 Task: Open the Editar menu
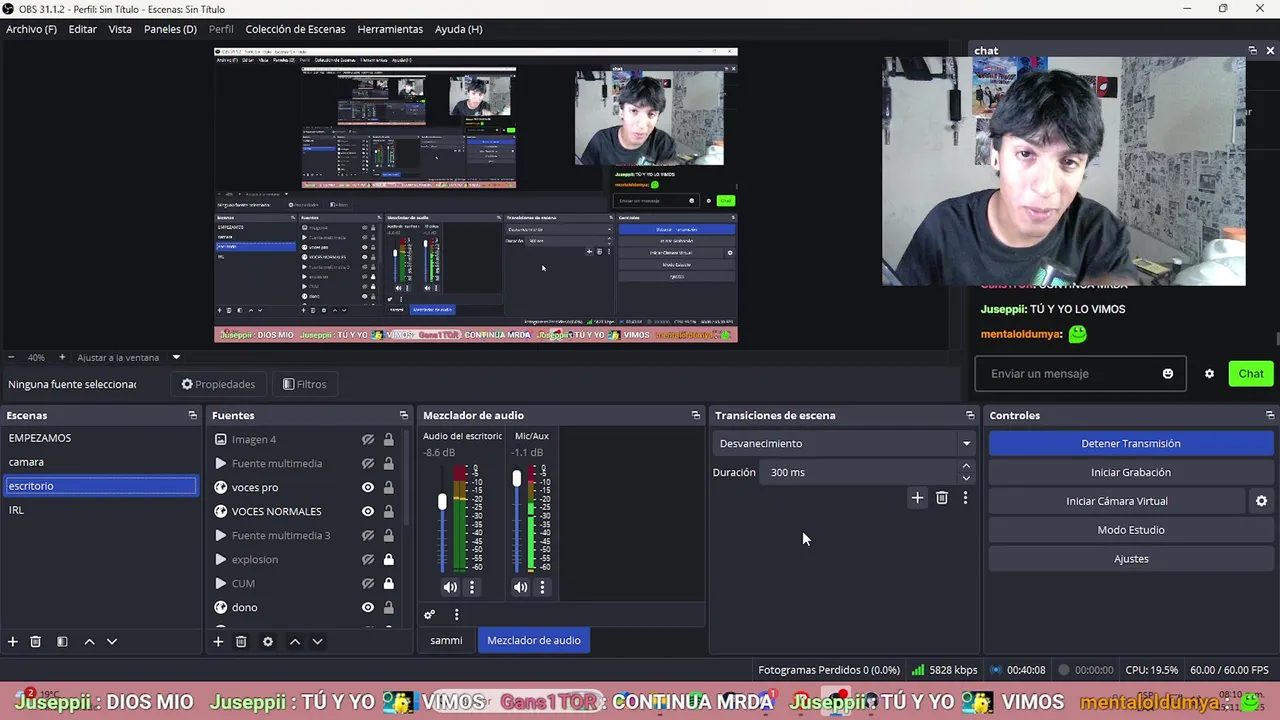(83, 29)
